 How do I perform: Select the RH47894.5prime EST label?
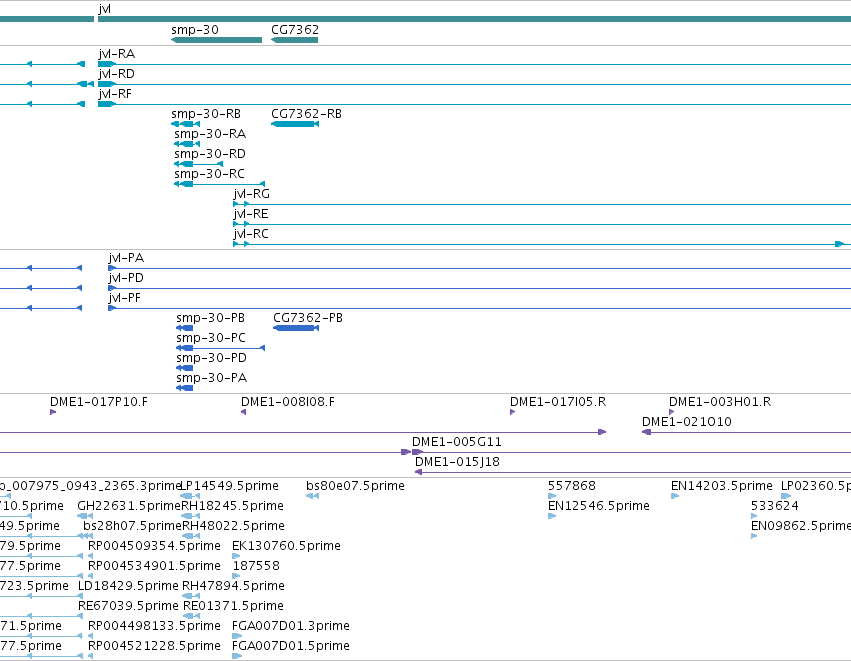point(233,587)
